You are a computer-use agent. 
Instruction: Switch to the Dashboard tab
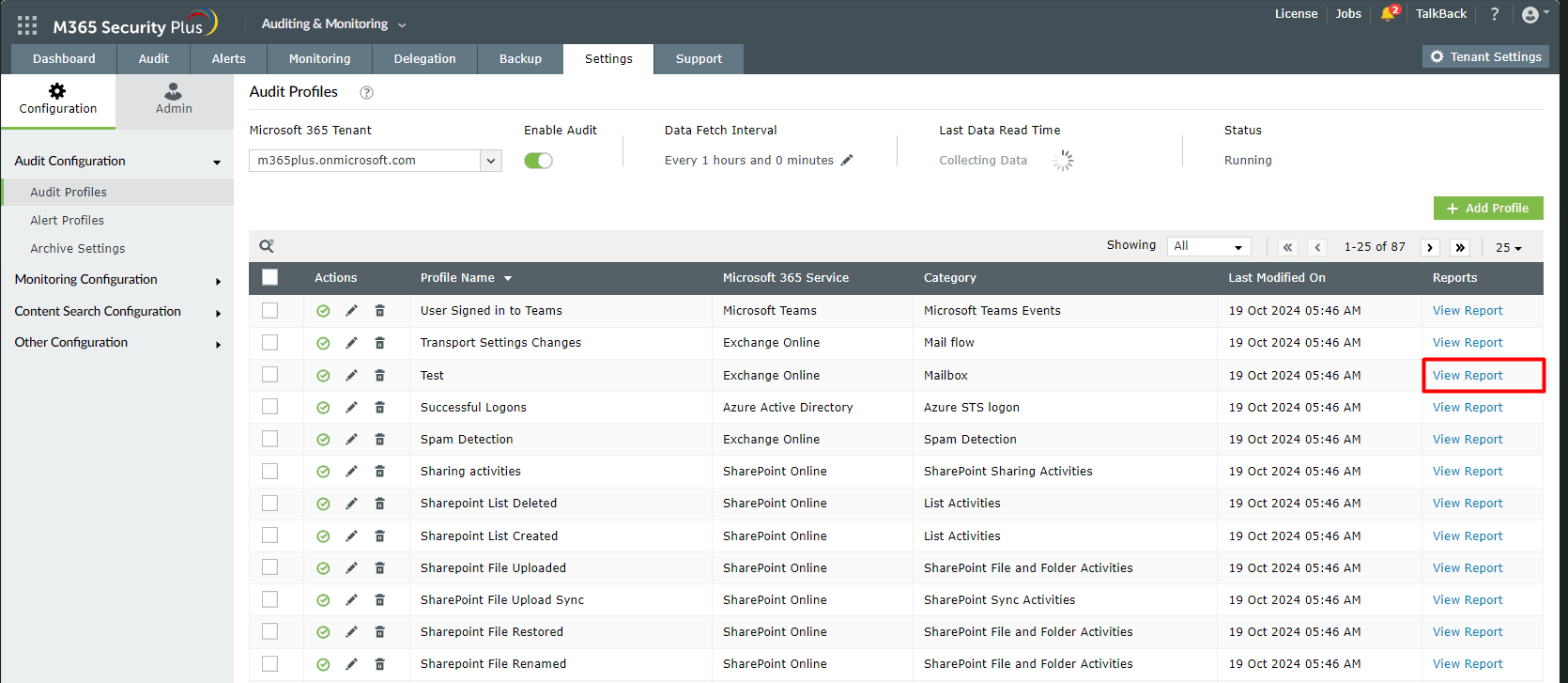click(x=64, y=58)
